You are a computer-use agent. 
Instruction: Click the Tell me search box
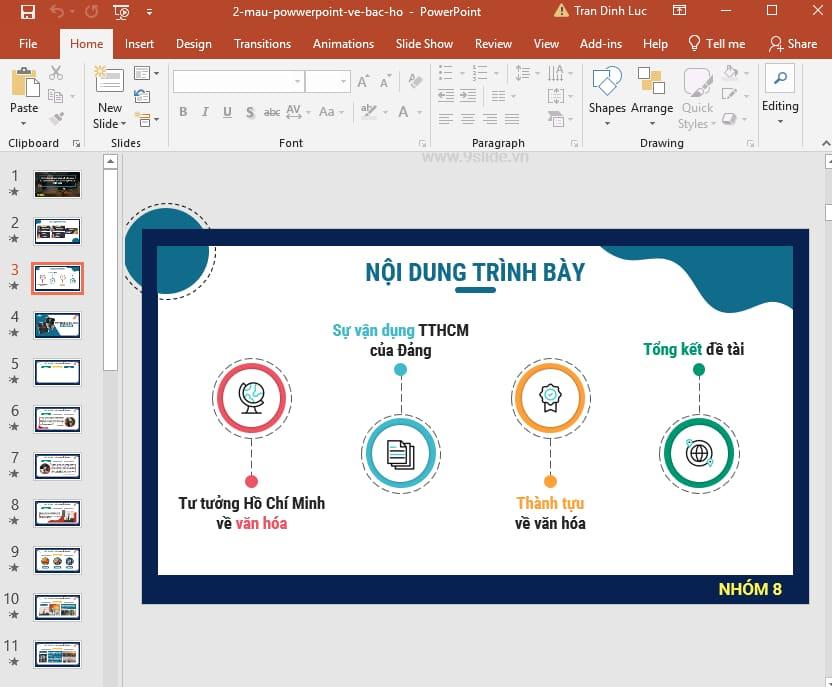point(717,44)
